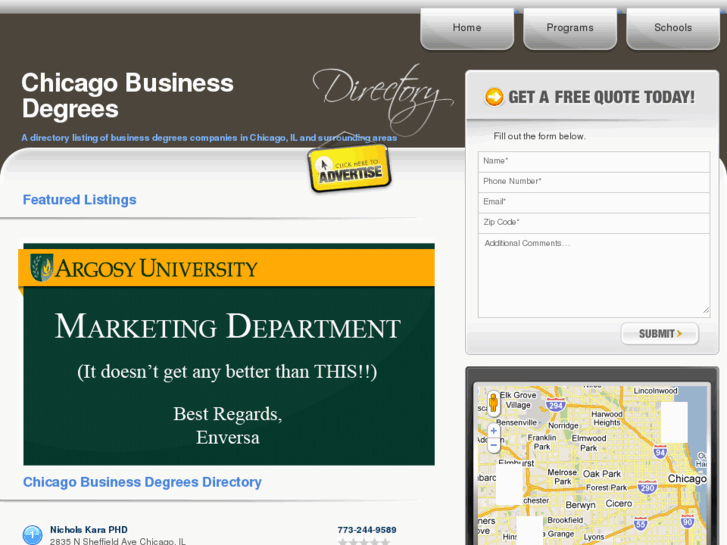
Task: Open the Argosy University banner ad
Action: tap(227, 354)
